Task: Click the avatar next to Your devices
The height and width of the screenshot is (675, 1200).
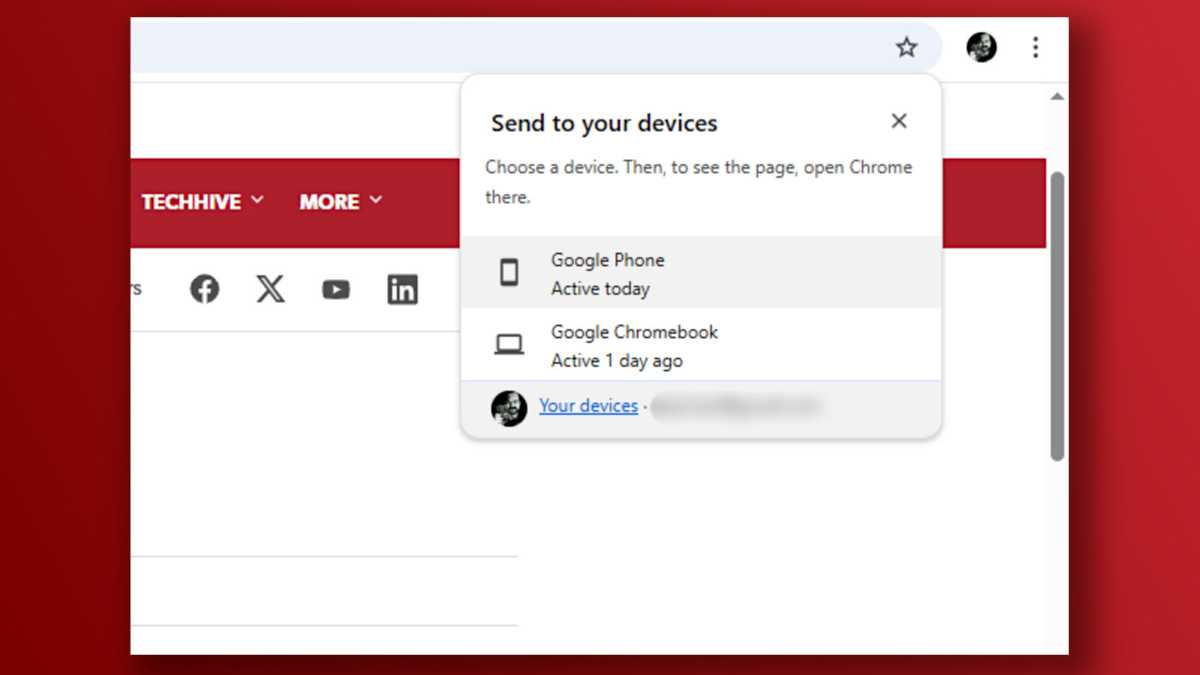Action: (508, 407)
